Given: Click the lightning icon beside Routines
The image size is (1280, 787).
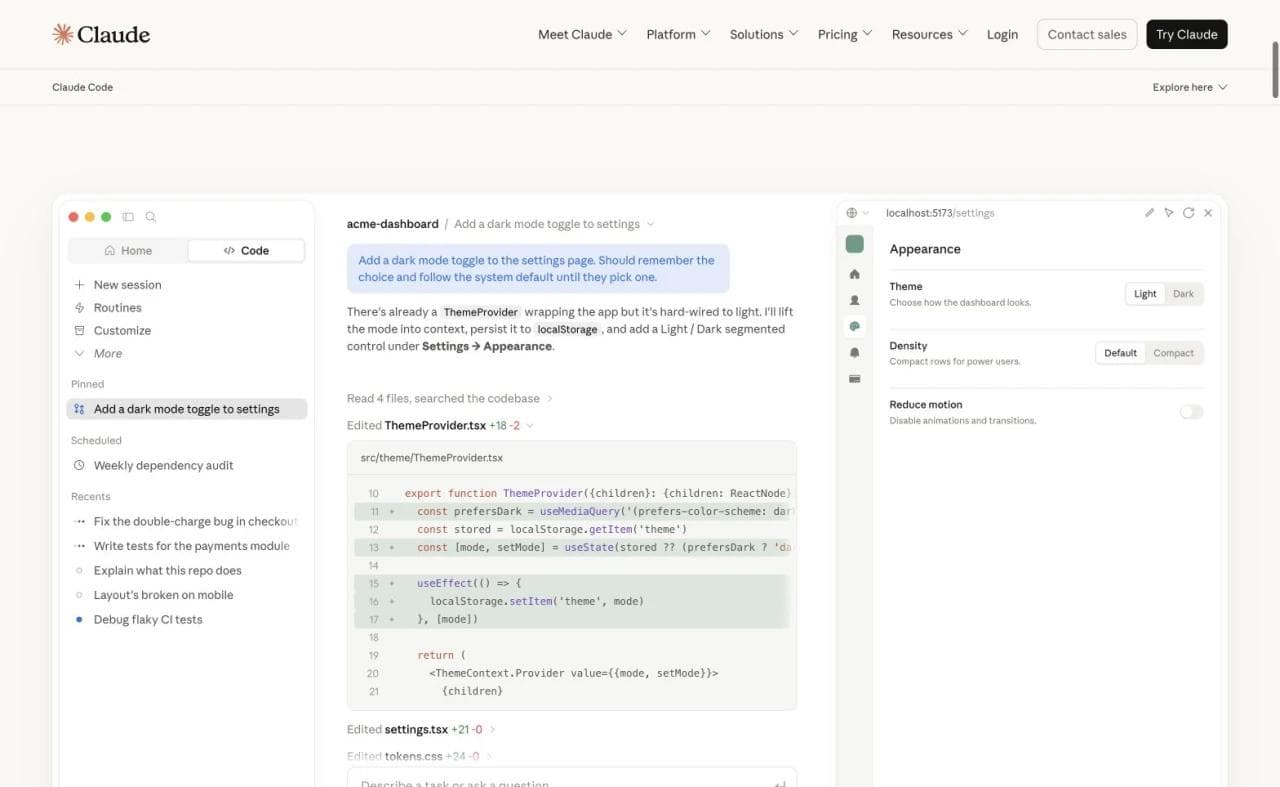Looking at the screenshot, I should point(79,308).
